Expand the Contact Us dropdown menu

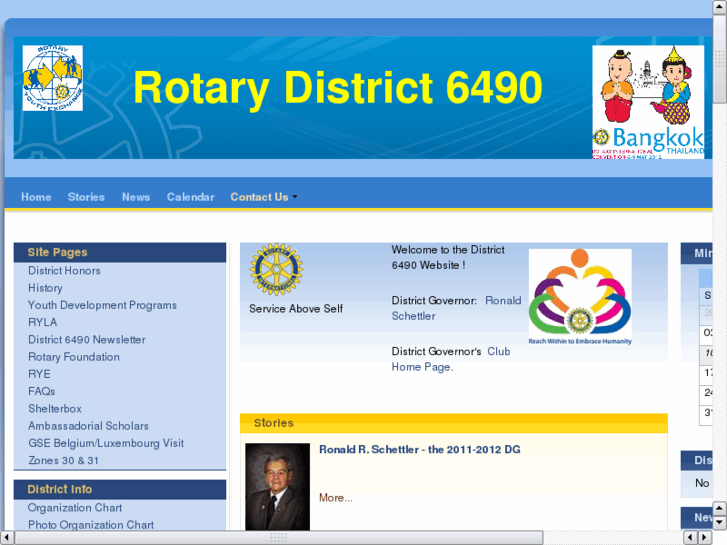point(263,197)
